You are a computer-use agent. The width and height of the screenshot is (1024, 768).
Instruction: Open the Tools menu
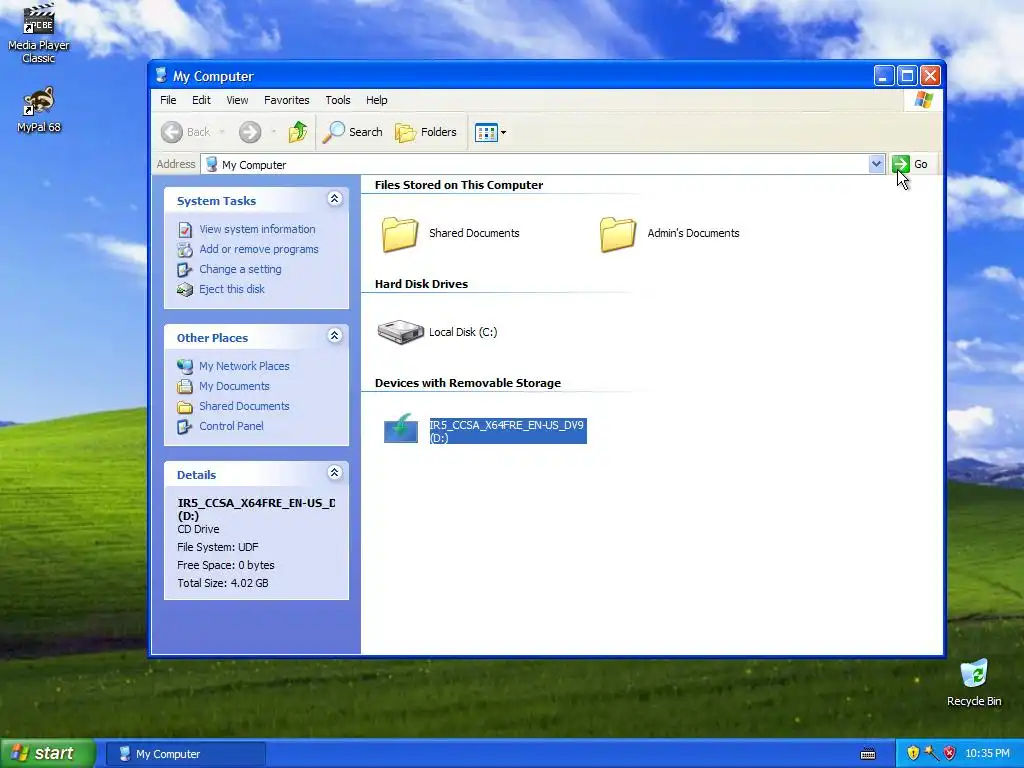(338, 100)
